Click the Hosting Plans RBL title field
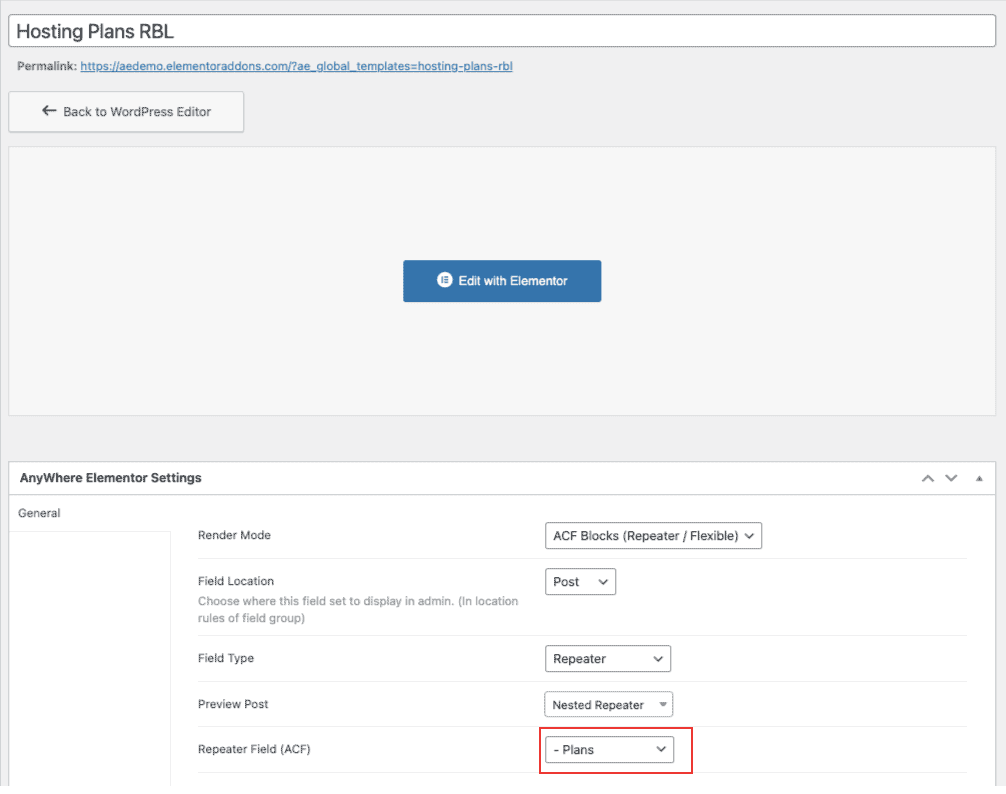 point(502,31)
